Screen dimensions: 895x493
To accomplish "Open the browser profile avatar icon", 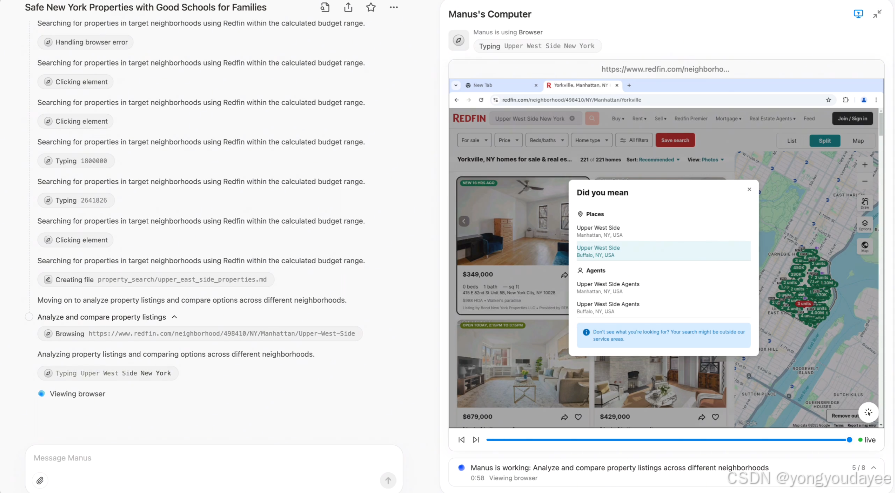I will pos(864,100).
